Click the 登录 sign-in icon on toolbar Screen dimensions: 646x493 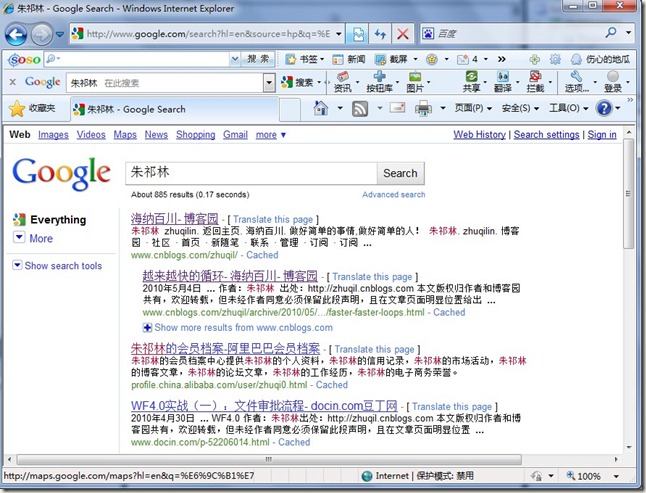[613, 82]
